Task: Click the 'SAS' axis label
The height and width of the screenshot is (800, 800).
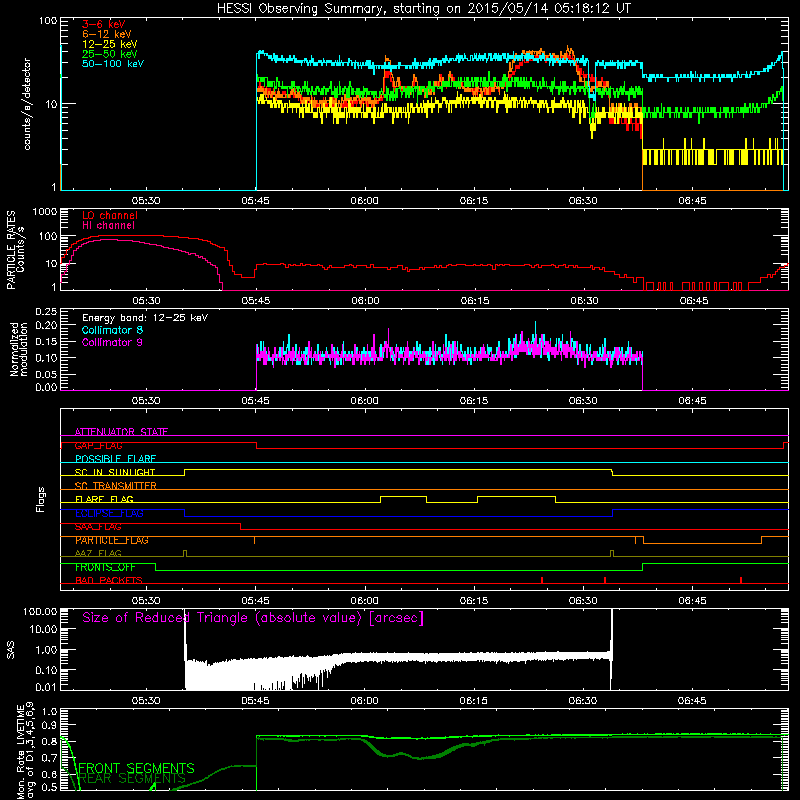Action: 10,650
